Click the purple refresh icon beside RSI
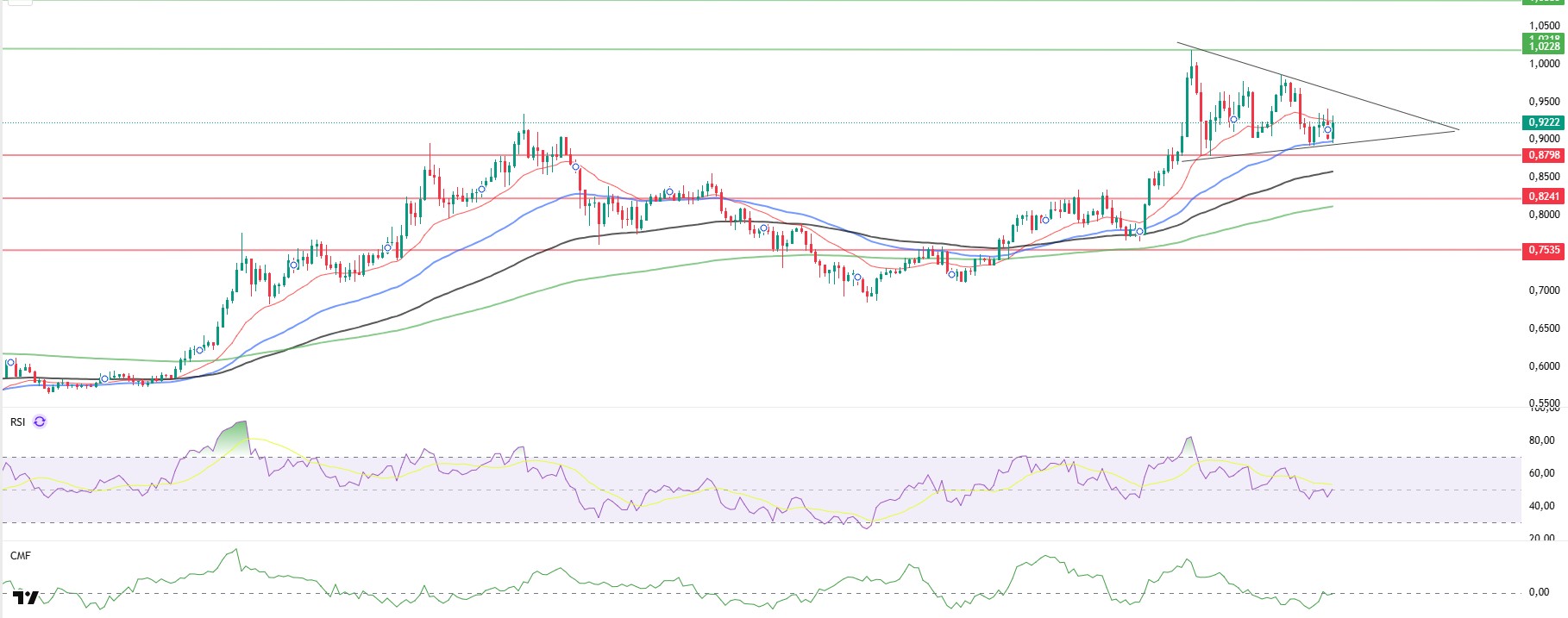Viewport: 1568px width, 618px height. pyautogui.click(x=40, y=421)
